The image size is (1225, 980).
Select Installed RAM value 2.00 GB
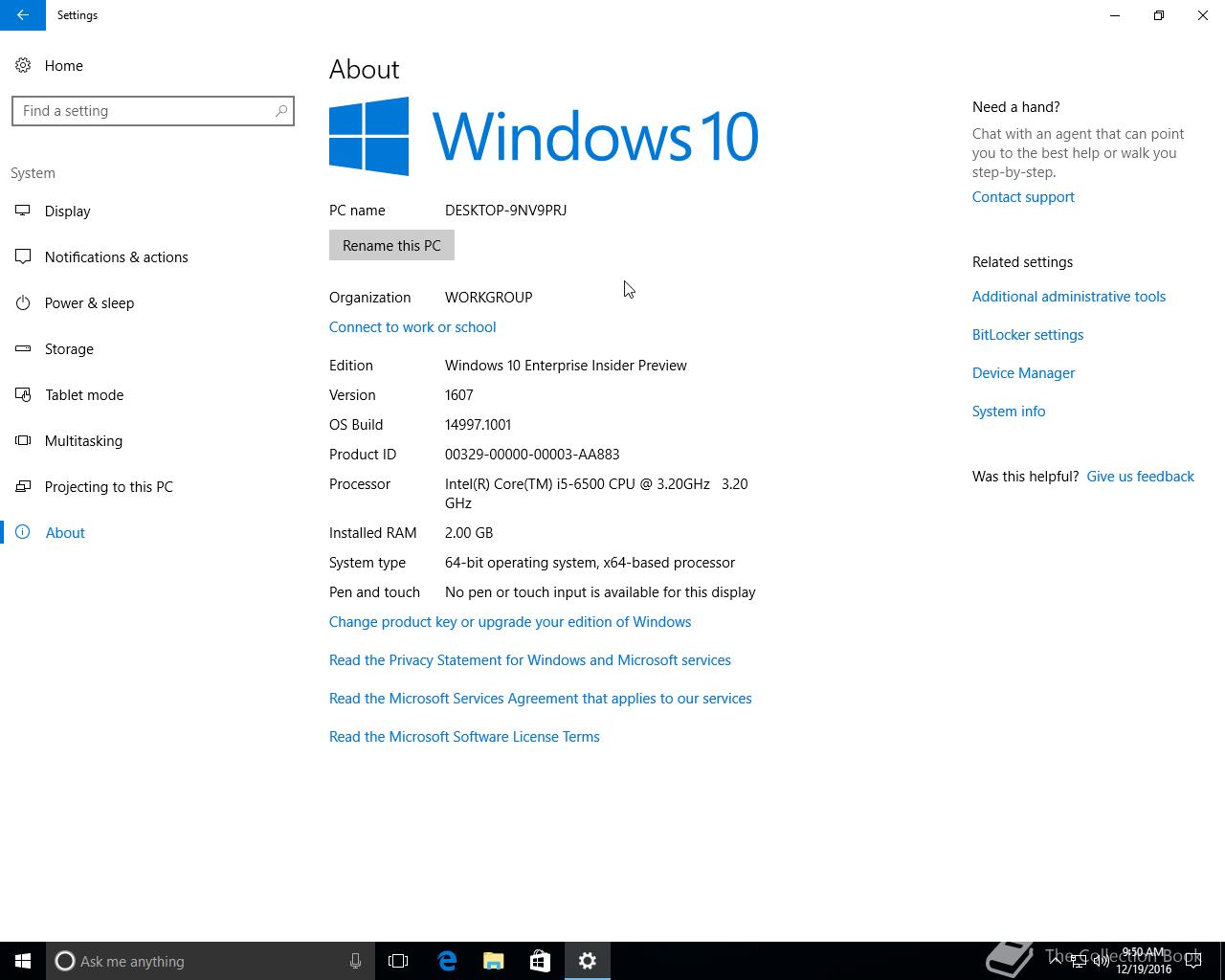pos(469,533)
